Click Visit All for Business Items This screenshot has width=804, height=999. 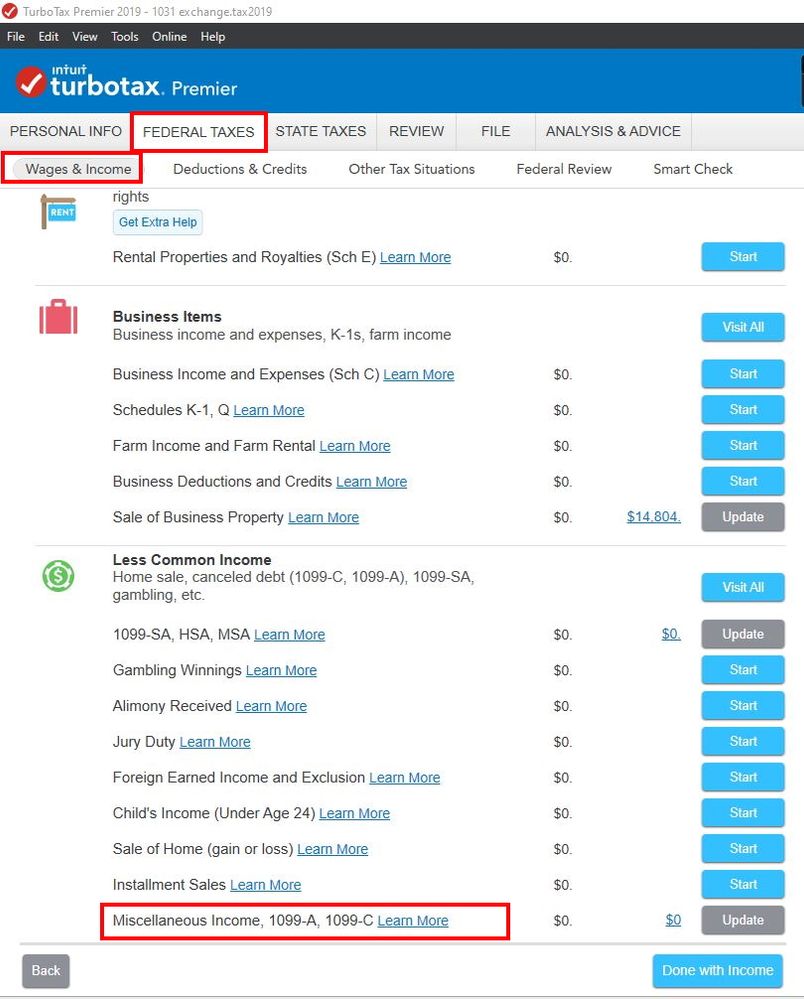point(743,327)
